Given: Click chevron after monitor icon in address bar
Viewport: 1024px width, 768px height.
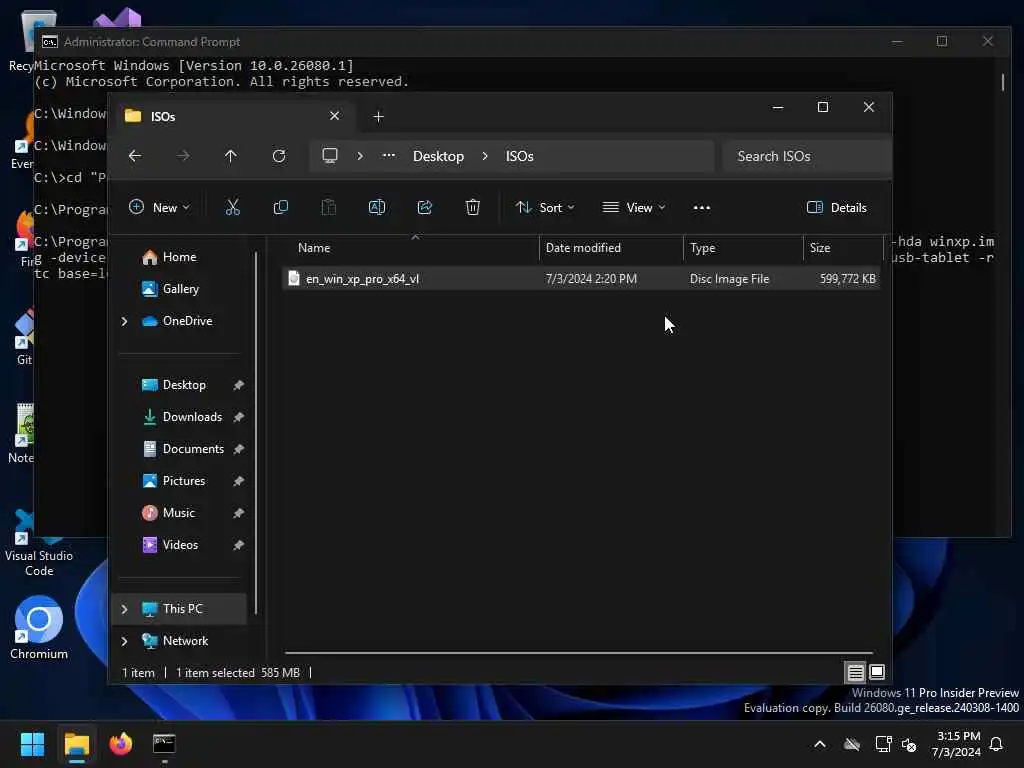Looking at the screenshot, I should click(360, 156).
